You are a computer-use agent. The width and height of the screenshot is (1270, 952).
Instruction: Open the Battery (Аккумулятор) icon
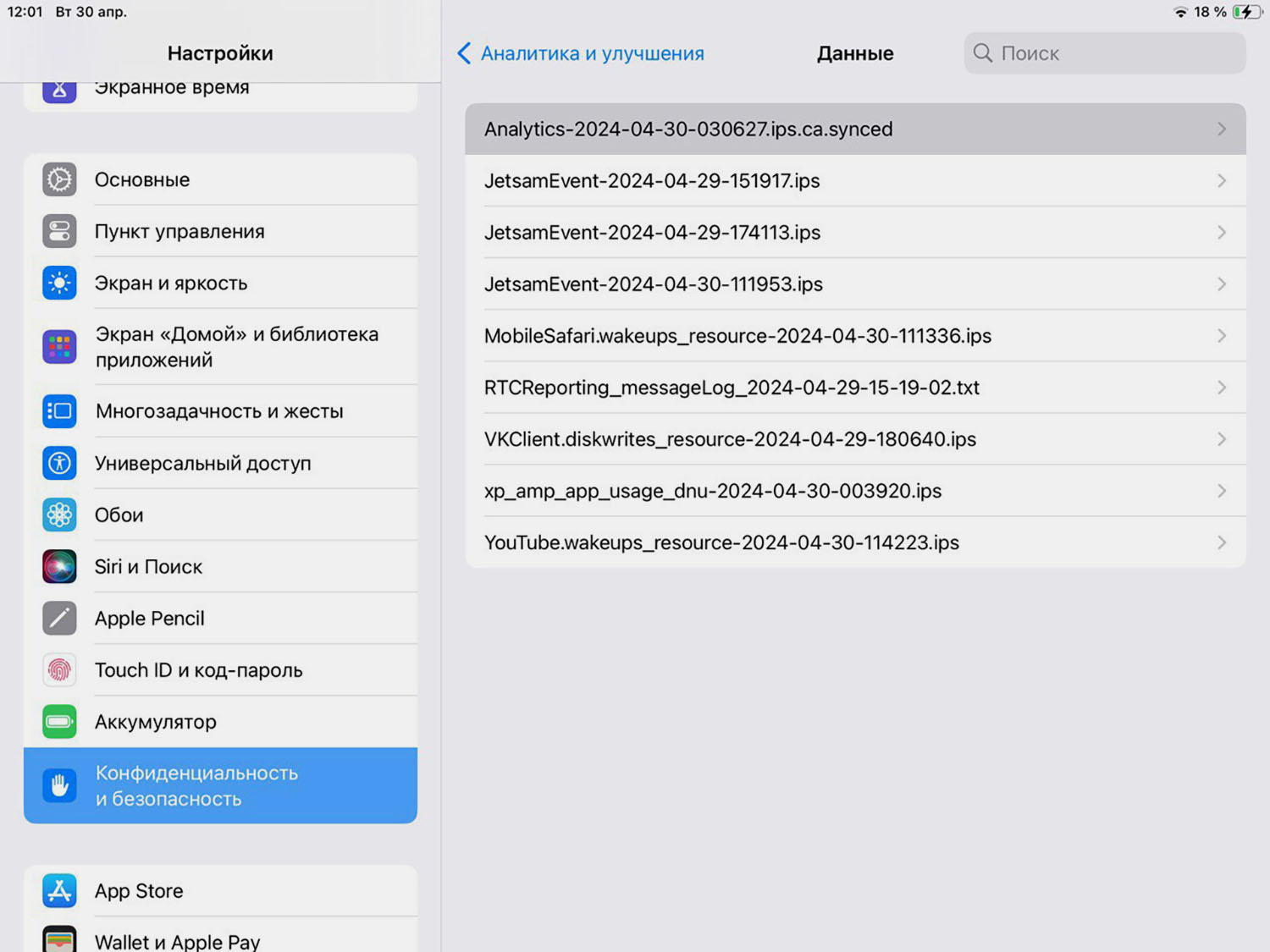click(59, 721)
